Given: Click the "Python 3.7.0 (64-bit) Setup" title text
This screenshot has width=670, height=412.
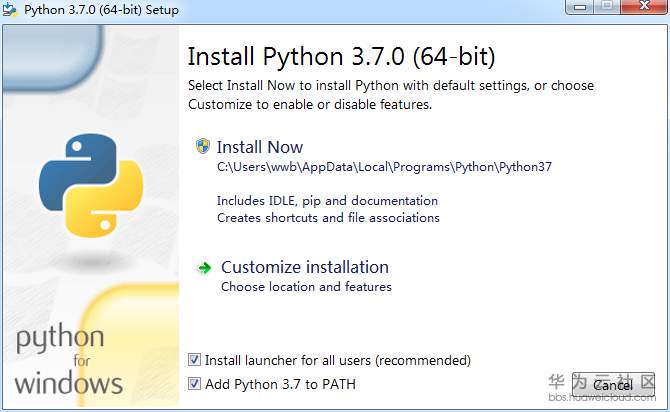Looking at the screenshot, I should click(x=102, y=10).
